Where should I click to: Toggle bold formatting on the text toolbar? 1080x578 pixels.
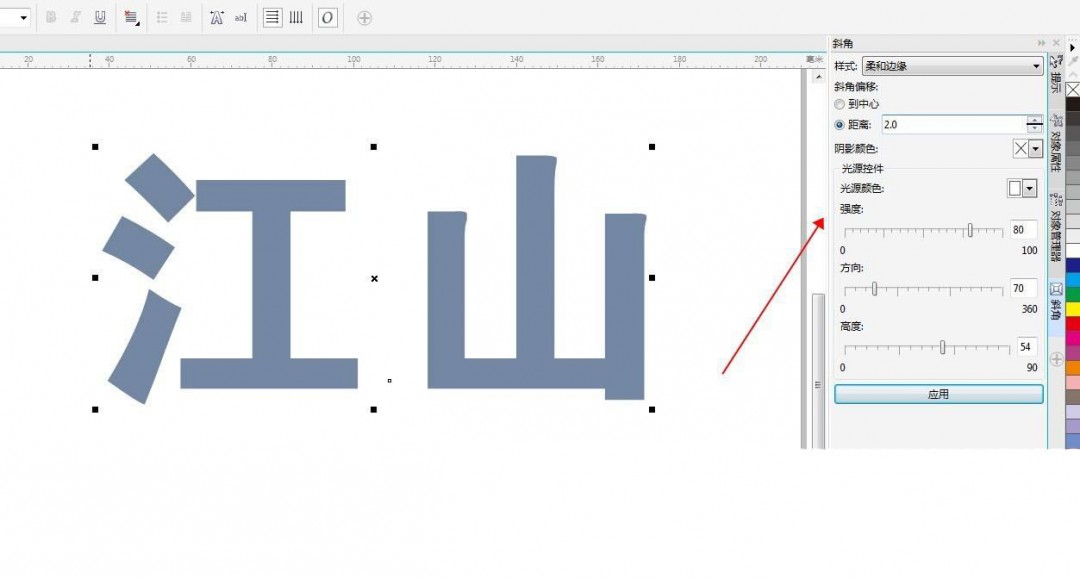52,17
